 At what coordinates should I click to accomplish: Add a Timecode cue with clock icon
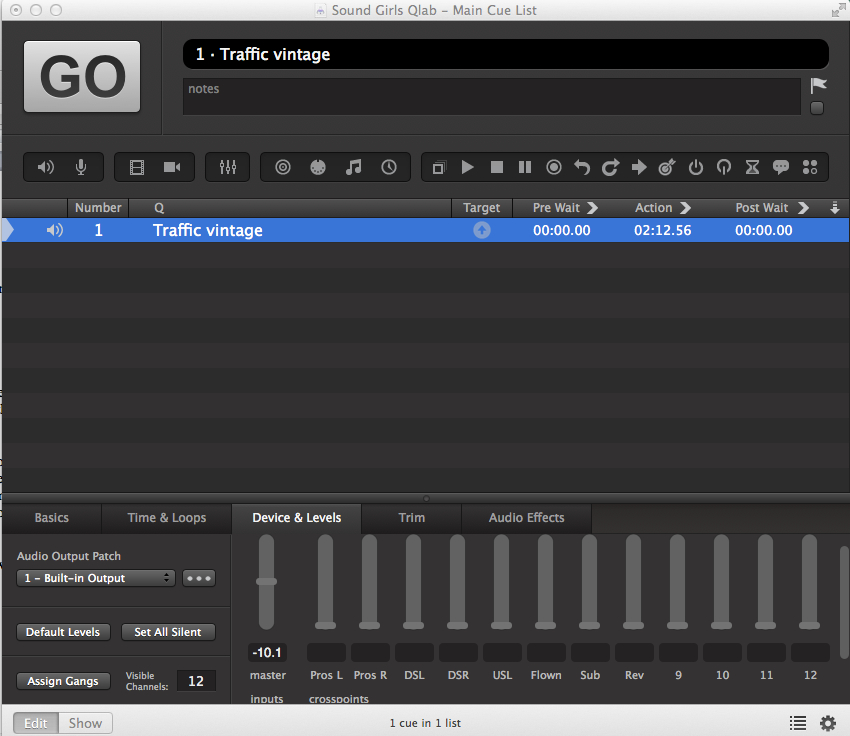pos(389,167)
